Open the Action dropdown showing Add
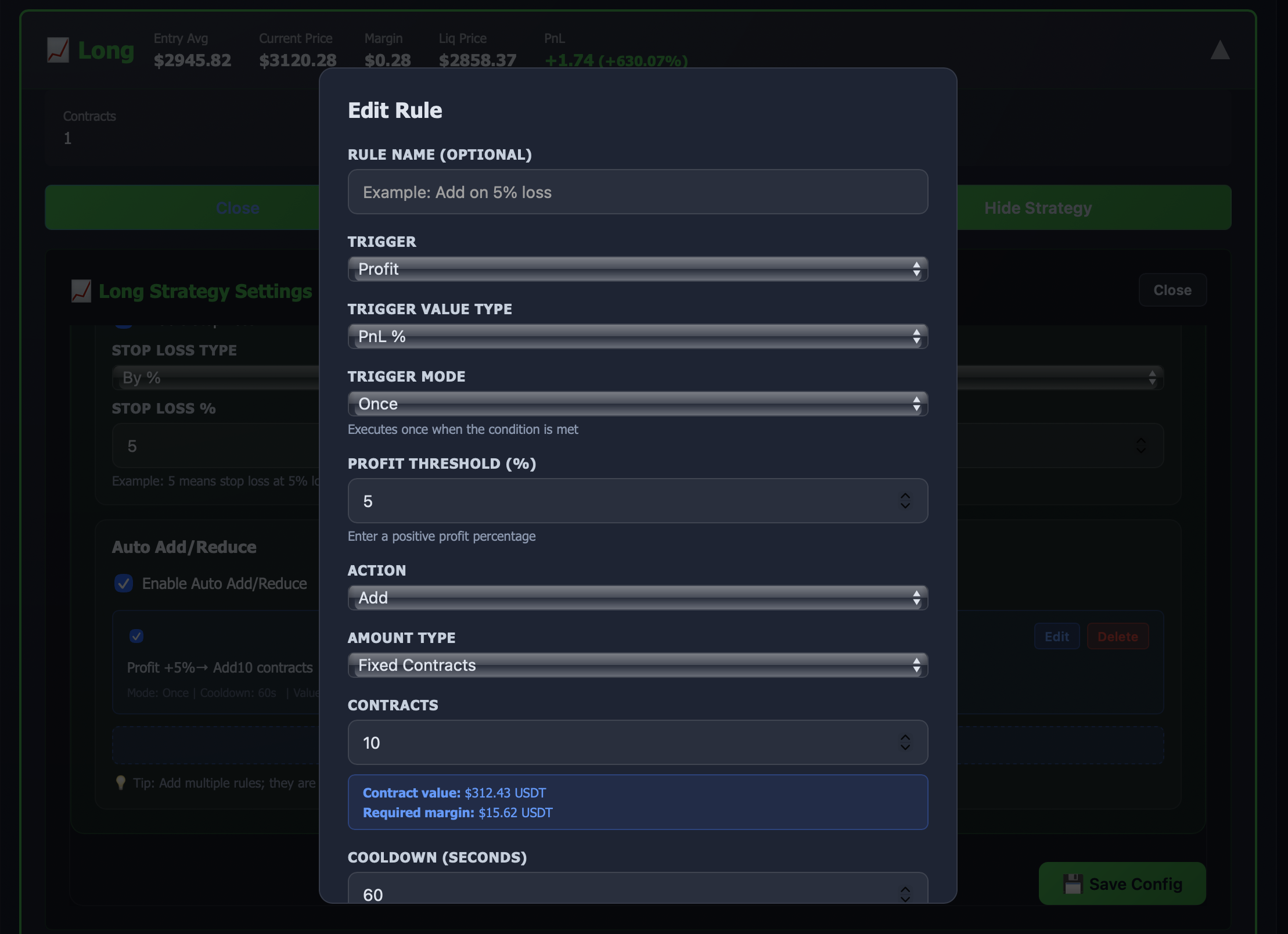This screenshot has width=1288, height=934. coord(637,597)
